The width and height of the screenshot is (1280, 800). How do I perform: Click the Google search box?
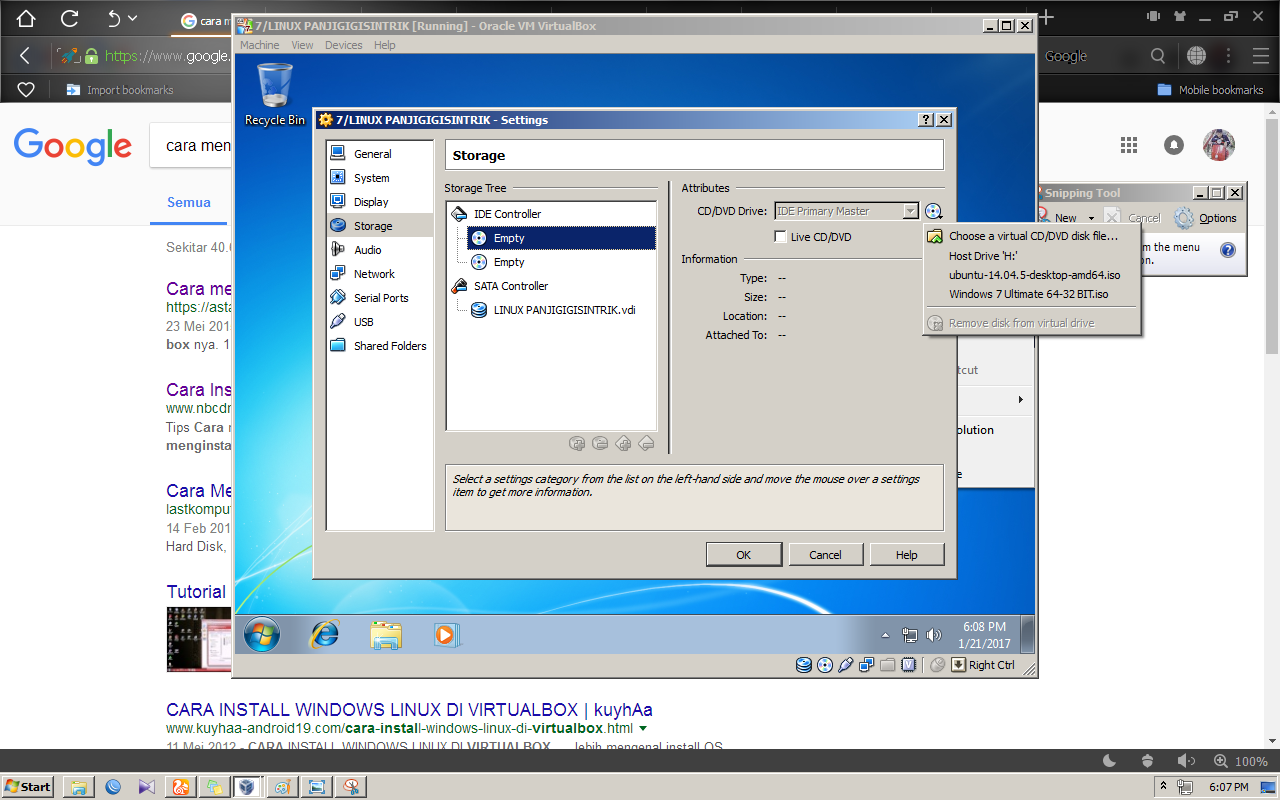click(x=190, y=146)
